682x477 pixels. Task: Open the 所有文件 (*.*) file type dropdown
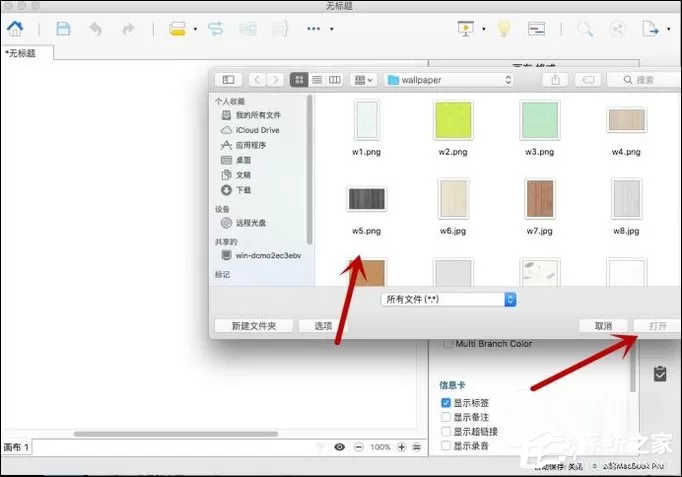[x=448, y=300]
